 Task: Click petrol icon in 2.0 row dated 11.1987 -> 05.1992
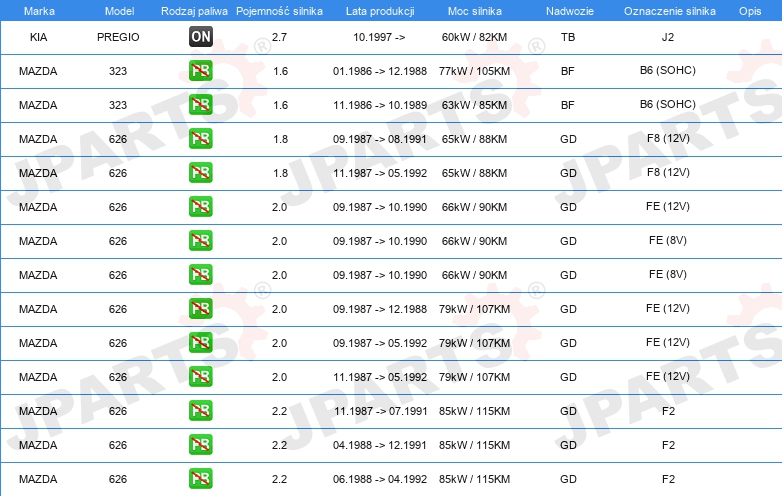click(200, 376)
